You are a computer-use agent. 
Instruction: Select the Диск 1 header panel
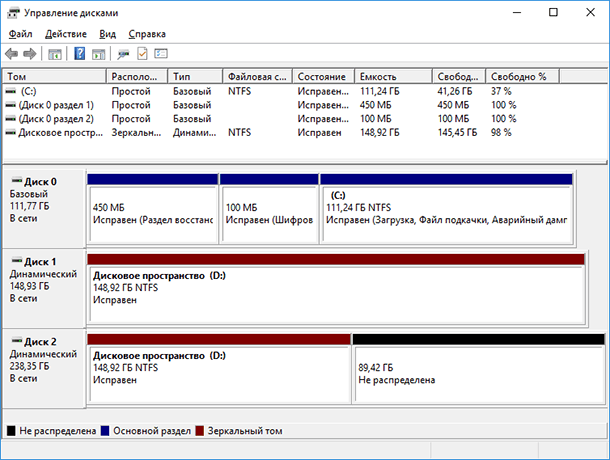click(44, 288)
